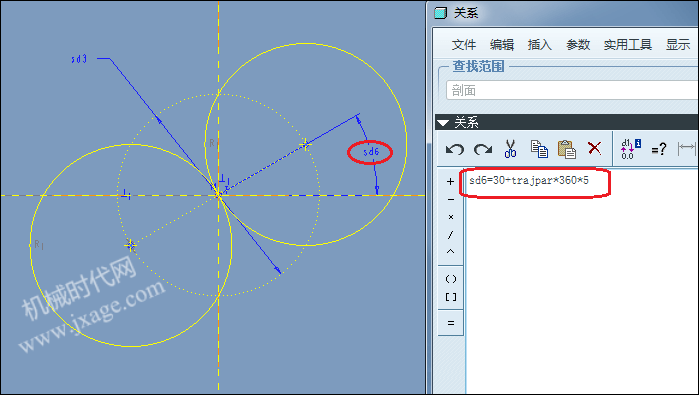Insert a plus operator from side palette

point(450,181)
